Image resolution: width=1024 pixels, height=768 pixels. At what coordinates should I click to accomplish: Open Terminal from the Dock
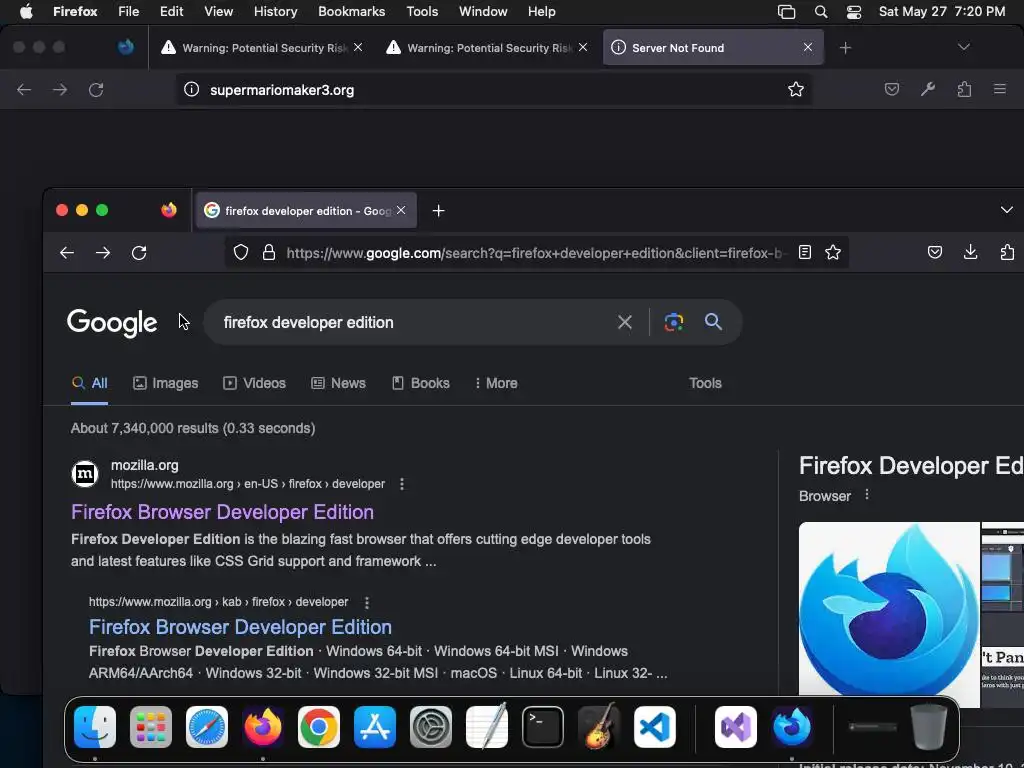543,727
